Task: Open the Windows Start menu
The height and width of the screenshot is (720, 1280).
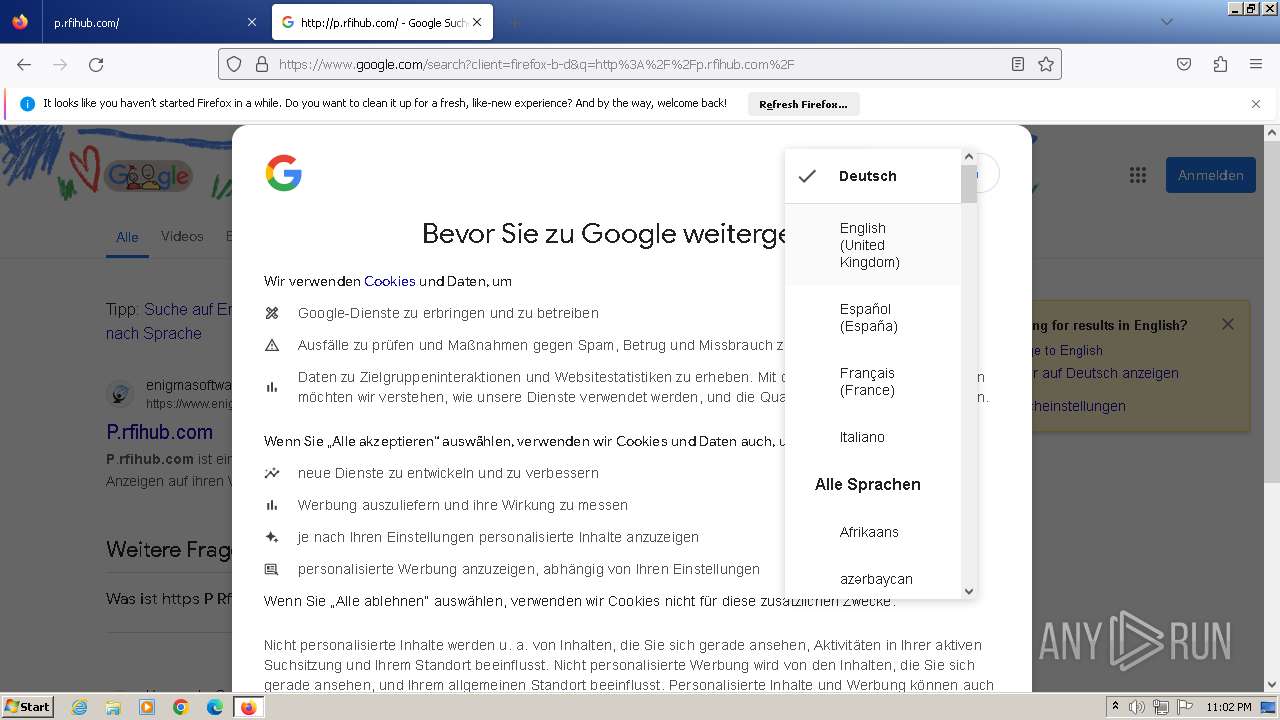Action: tap(28, 707)
